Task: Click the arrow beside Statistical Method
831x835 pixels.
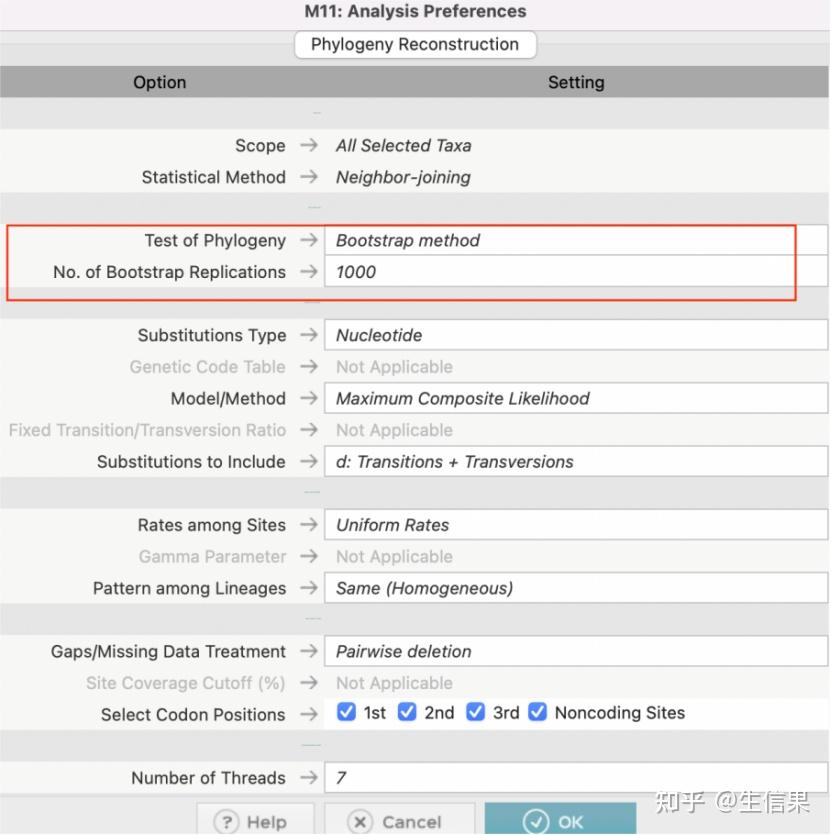Action: click(x=309, y=176)
